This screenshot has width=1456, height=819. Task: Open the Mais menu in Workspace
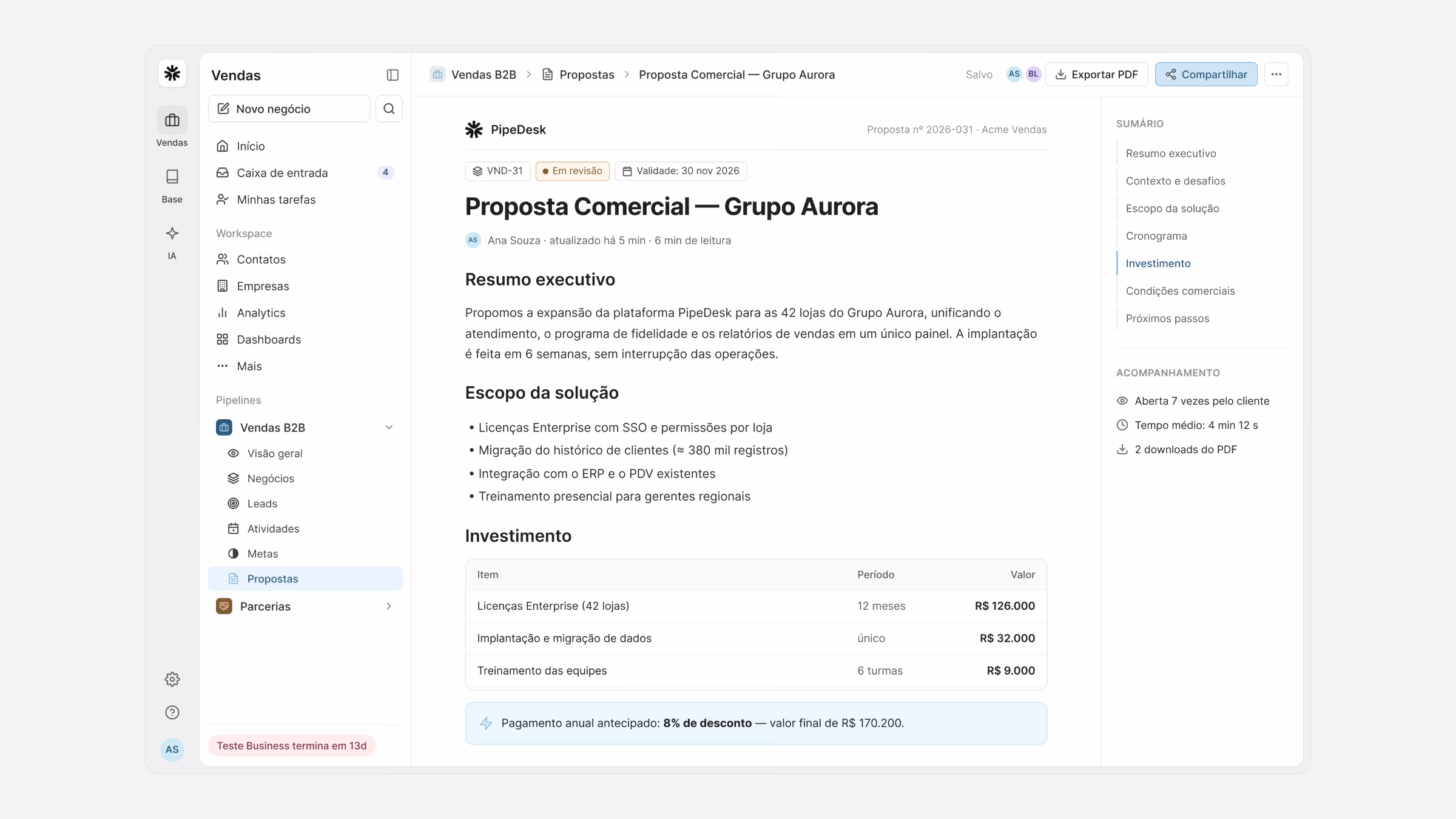[305, 366]
